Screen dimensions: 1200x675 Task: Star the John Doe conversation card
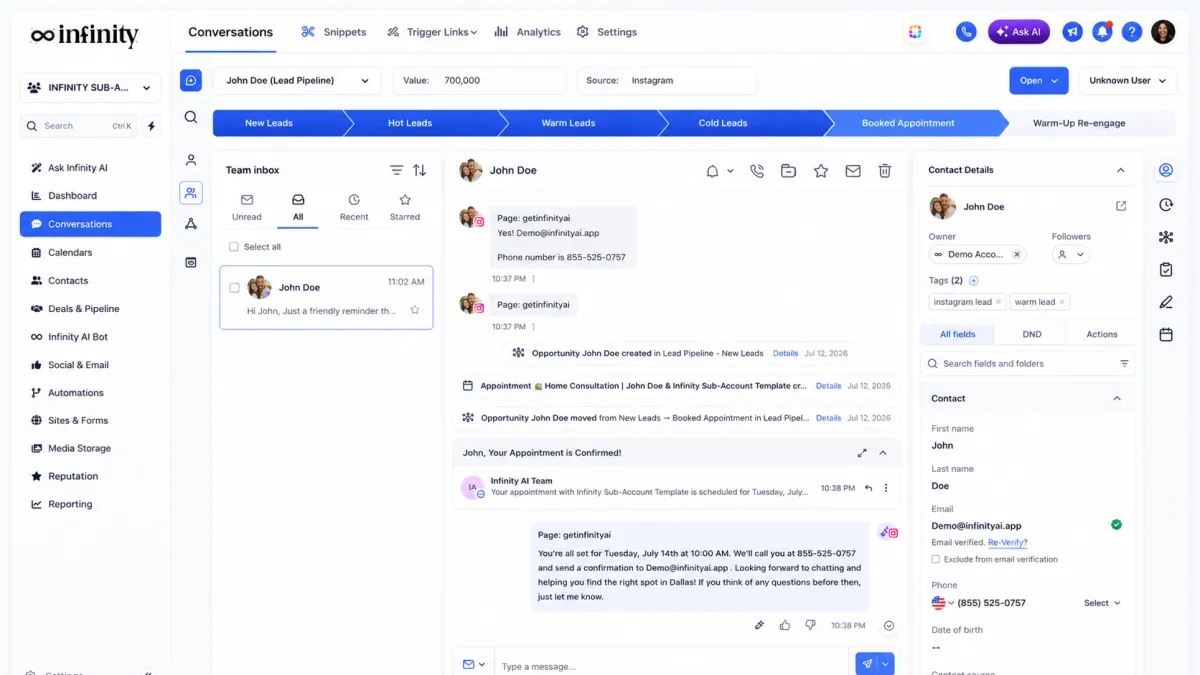[x=415, y=310]
